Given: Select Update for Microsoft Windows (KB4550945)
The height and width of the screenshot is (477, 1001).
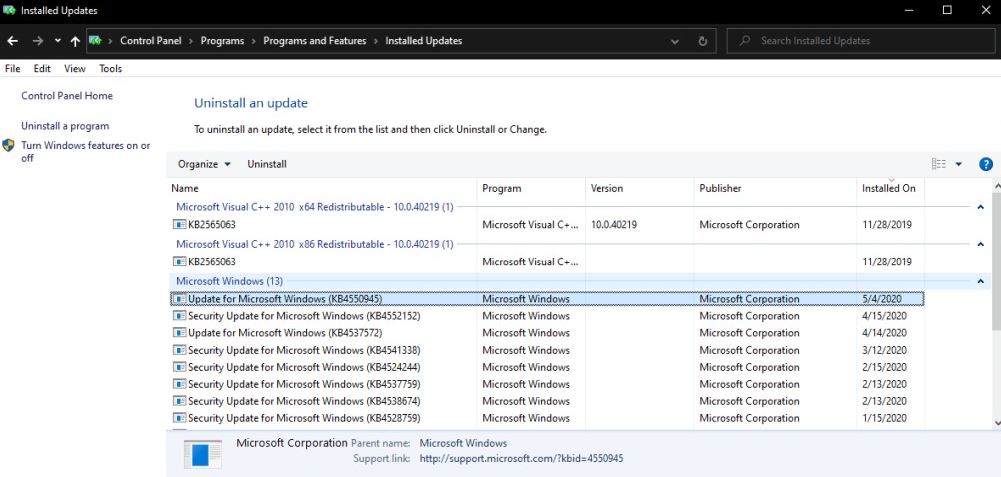Looking at the screenshot, I should (x=547, y=299).
